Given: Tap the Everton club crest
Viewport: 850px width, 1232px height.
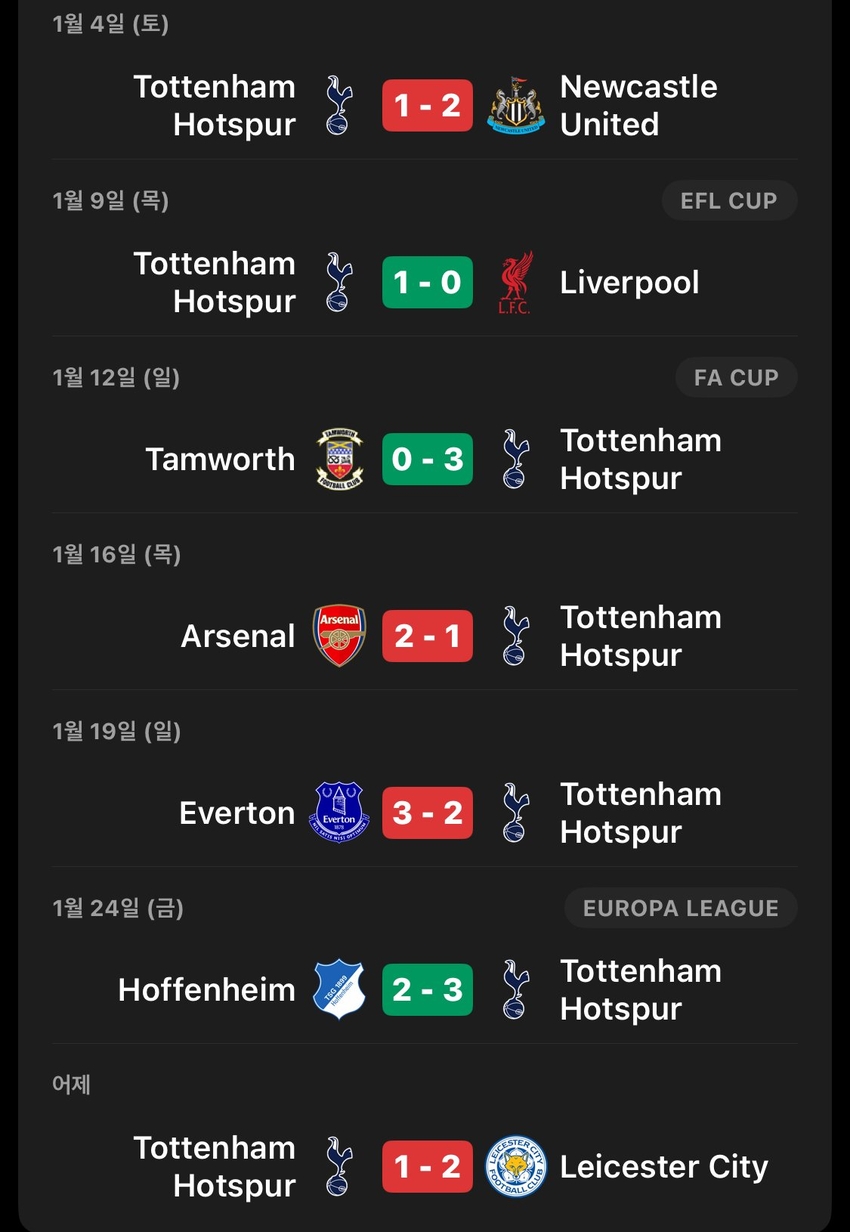Looking at the screenshot, I should (x=340, y=813).
